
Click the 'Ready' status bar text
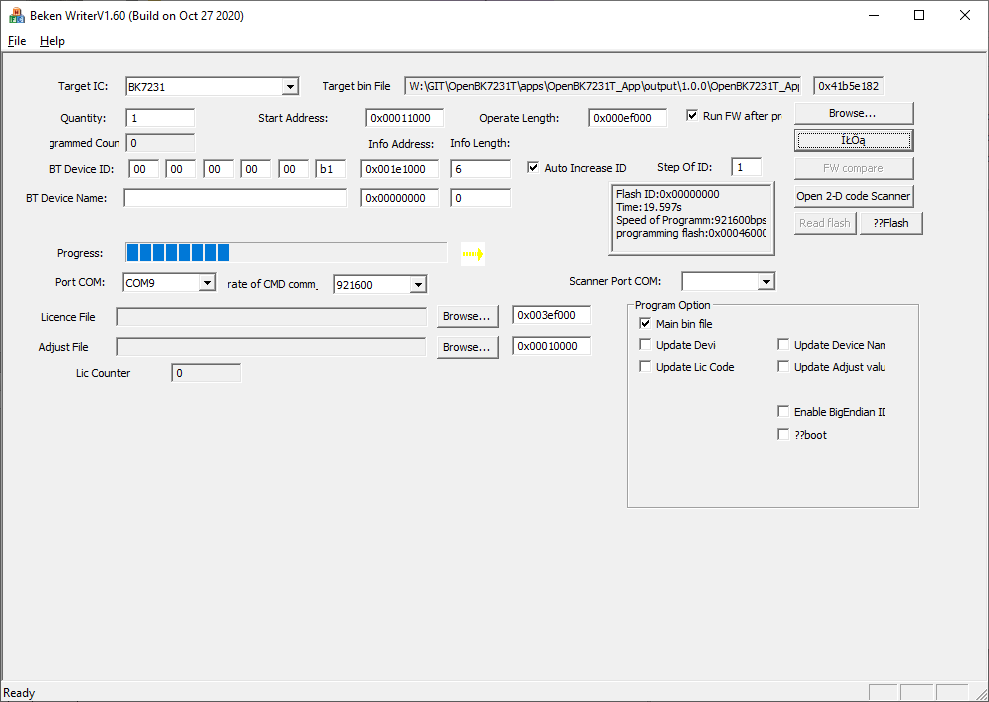[x=19, y=693]
